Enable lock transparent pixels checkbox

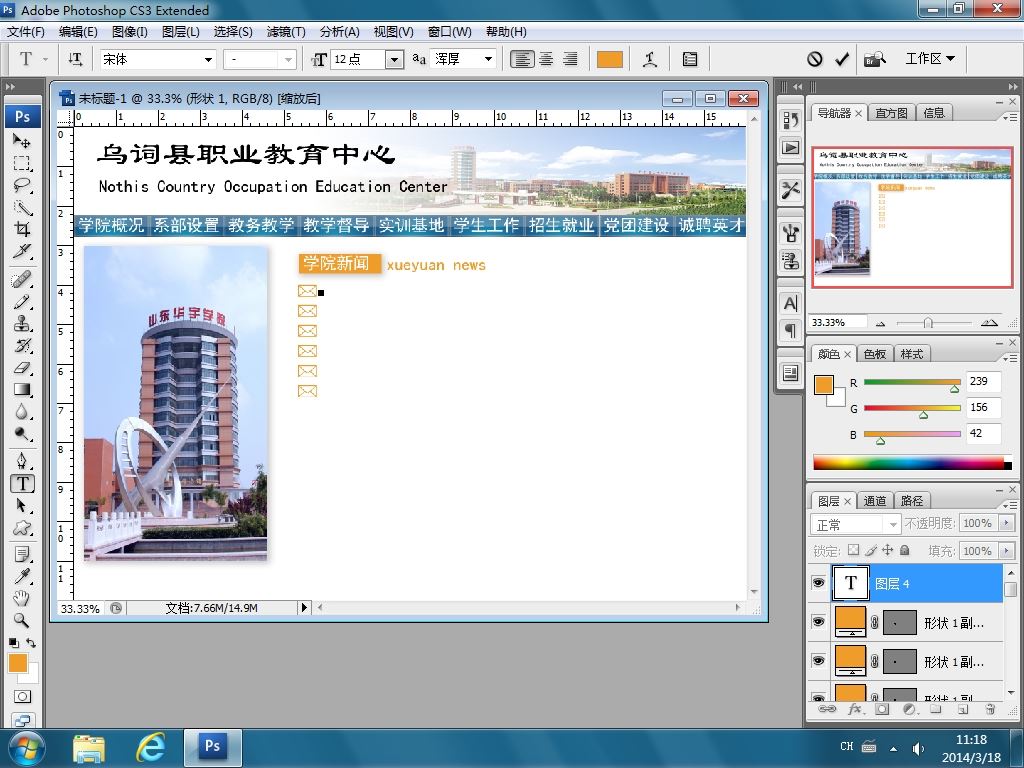(x=854, y=551)
